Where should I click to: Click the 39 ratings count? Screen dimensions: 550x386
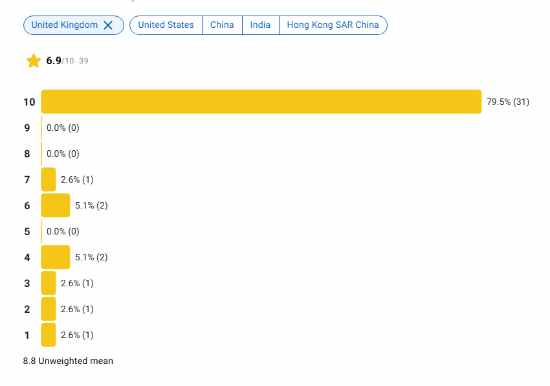83,61
